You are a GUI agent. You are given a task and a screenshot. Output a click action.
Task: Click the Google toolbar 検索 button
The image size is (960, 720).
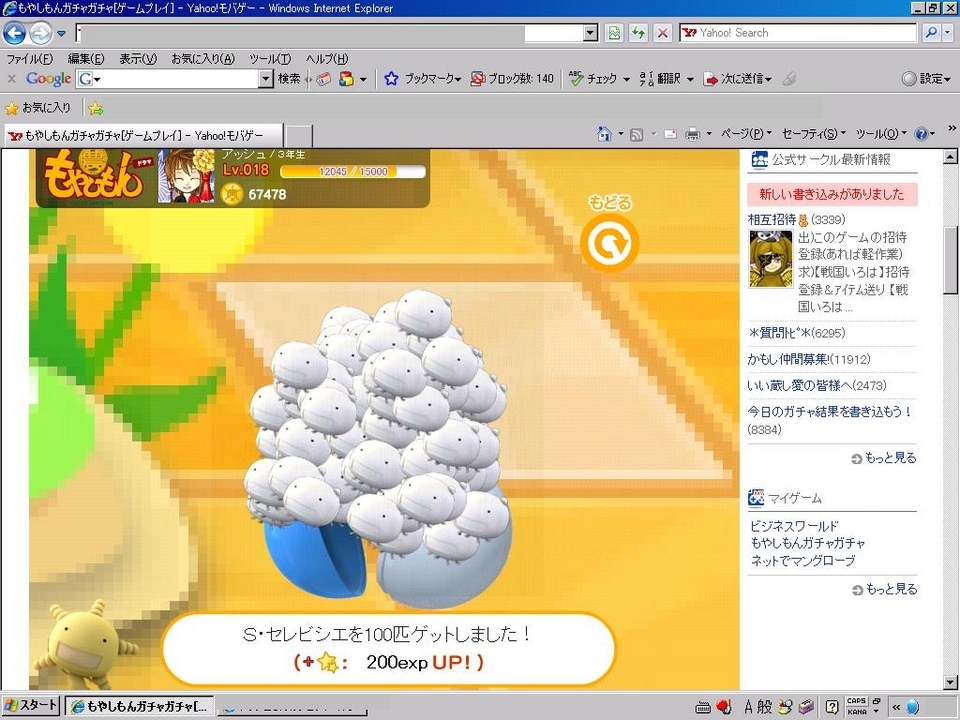click(x=289, y=78)
